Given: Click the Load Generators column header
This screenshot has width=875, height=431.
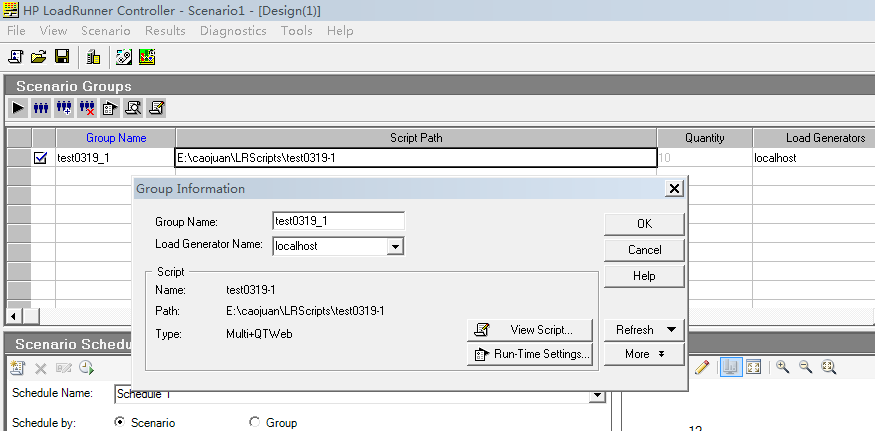Looking at the screenshot, I should pyautogui.click(x=814, y=138).
